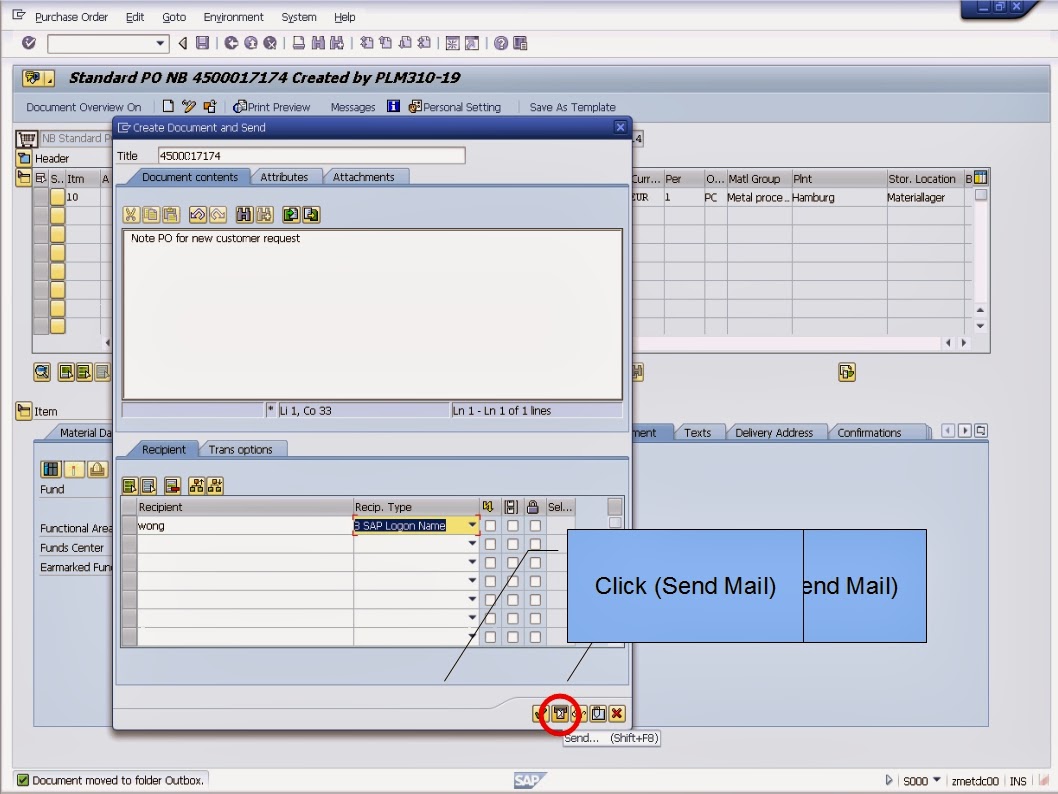The width and height of the screenshot is (1058, 794).
Task: Click the Messages button
Action: point(353,107)
